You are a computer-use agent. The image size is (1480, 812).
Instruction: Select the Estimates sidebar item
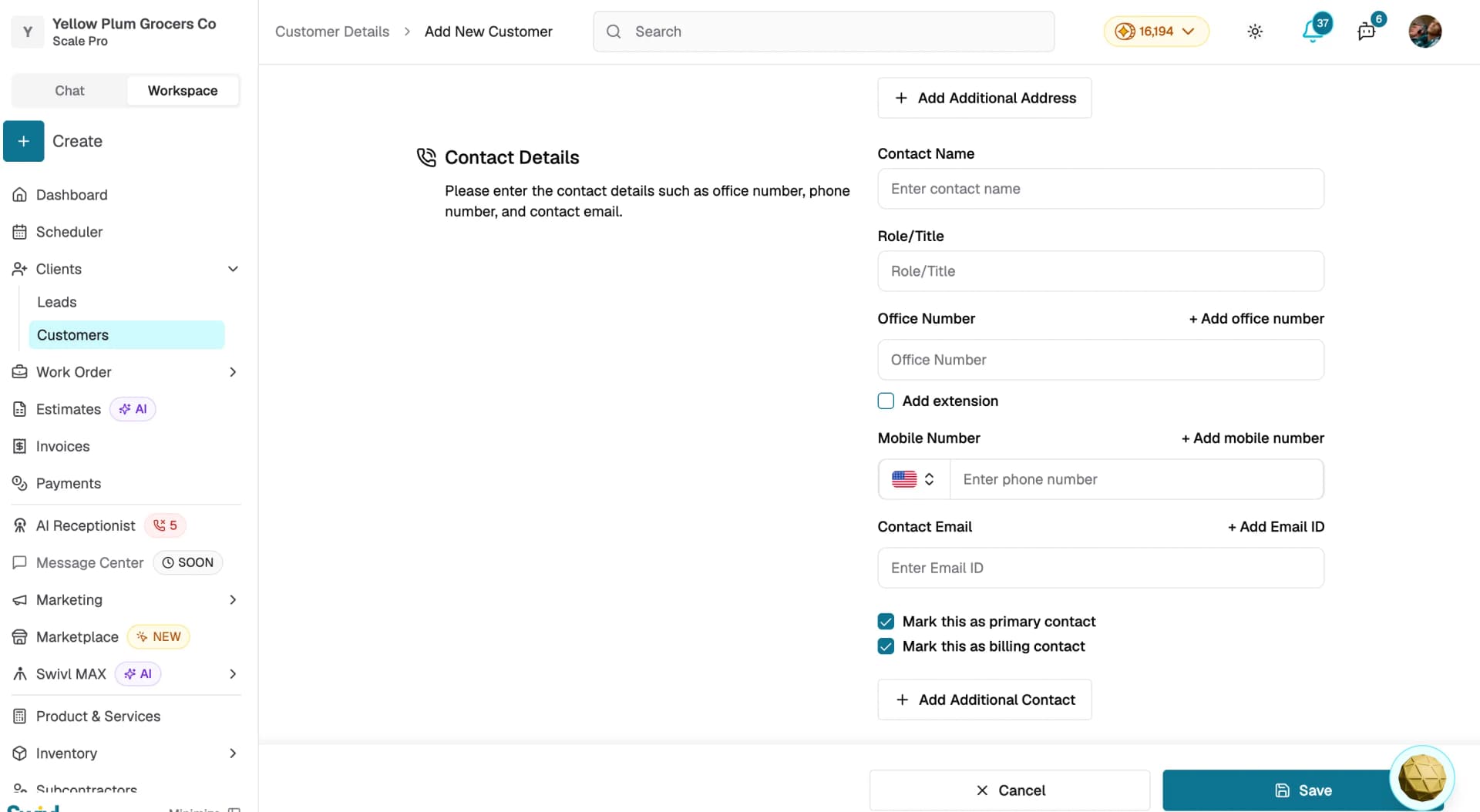[68, 409]
